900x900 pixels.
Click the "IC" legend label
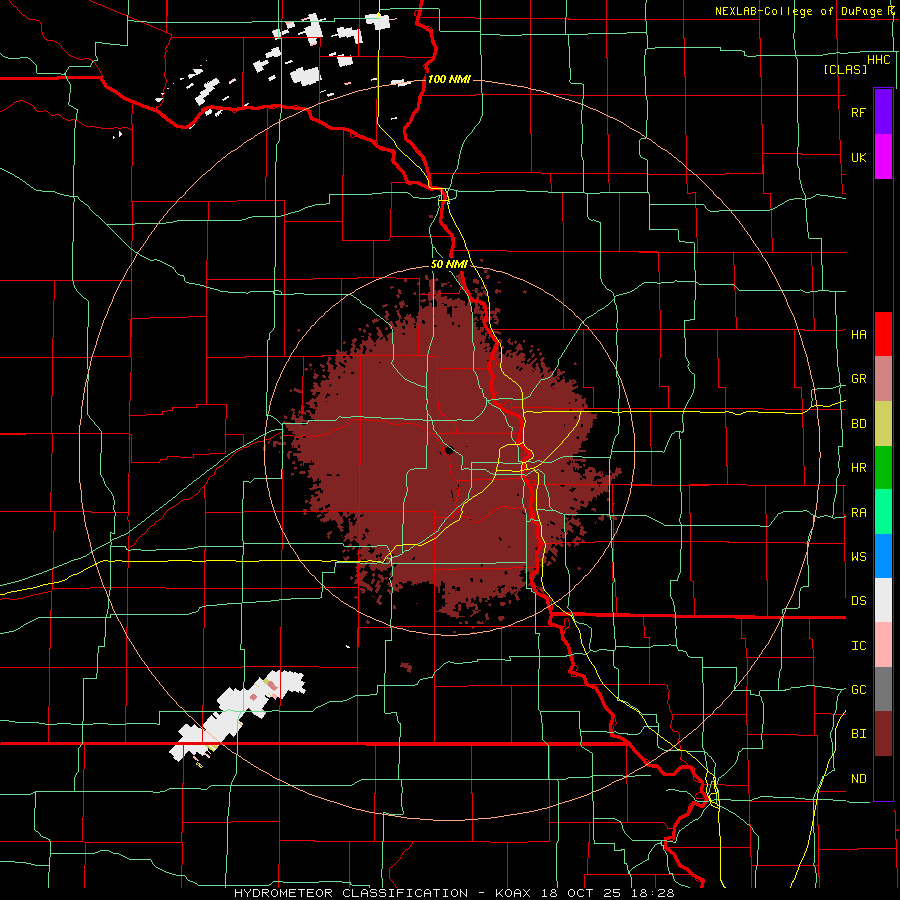(858, 646)
